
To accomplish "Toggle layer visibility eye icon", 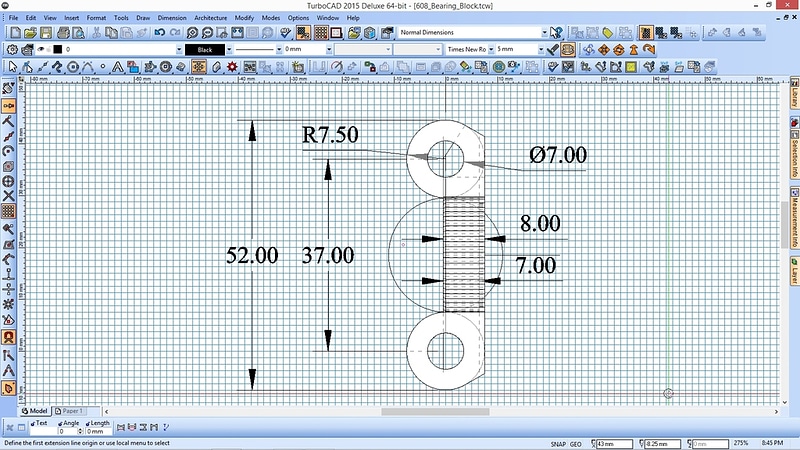I will (41, 49).
